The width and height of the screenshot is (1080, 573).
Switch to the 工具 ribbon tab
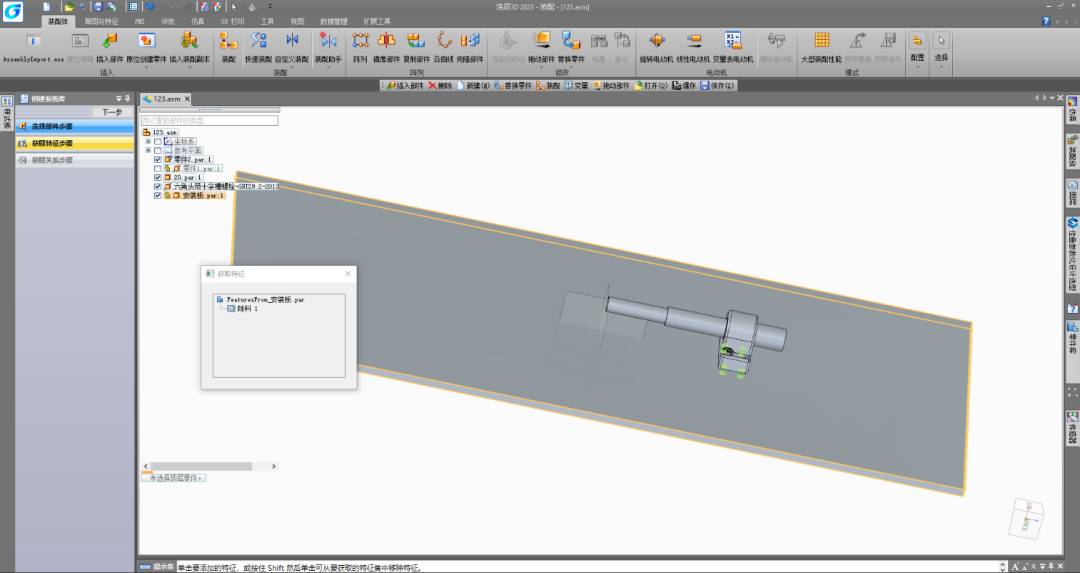point(267,20)
